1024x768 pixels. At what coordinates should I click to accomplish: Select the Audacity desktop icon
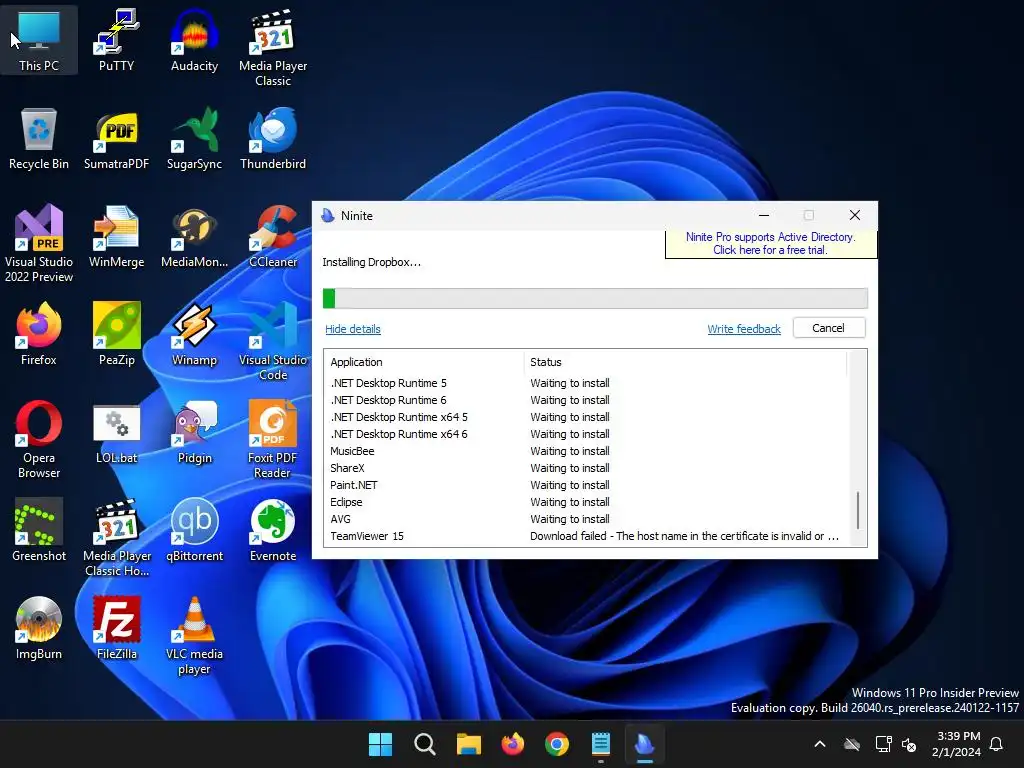pos(194,40)
